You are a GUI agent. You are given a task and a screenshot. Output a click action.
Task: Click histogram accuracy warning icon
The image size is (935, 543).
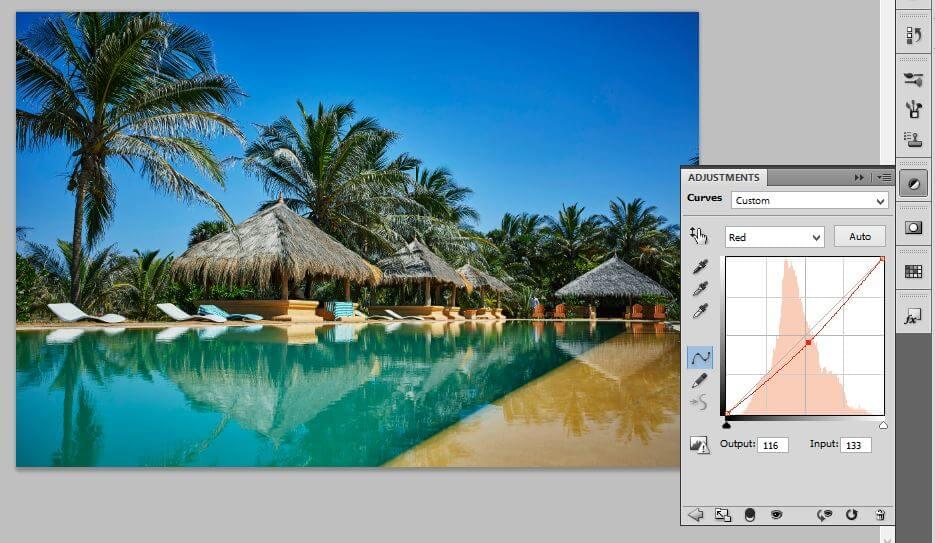coord(699,445)
